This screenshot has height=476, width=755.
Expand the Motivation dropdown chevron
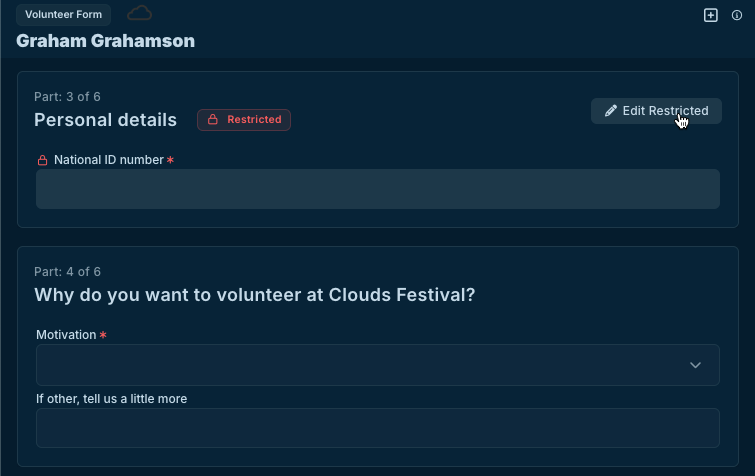696,365
